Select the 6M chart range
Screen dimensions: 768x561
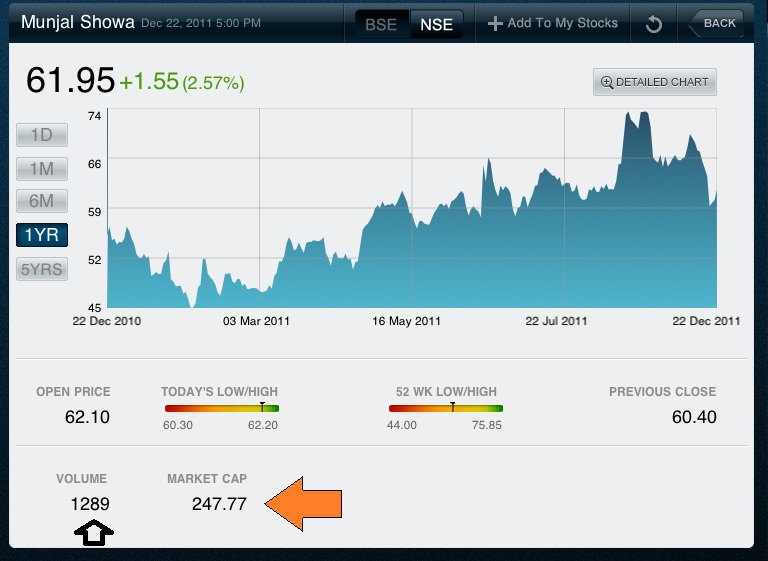[42, 201]
